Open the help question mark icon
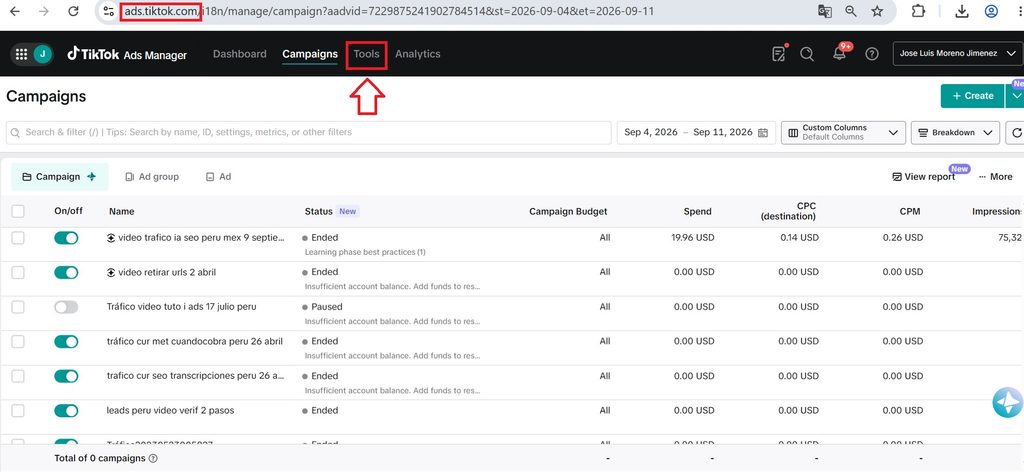The image size is (1024, 472). [872, 54]
